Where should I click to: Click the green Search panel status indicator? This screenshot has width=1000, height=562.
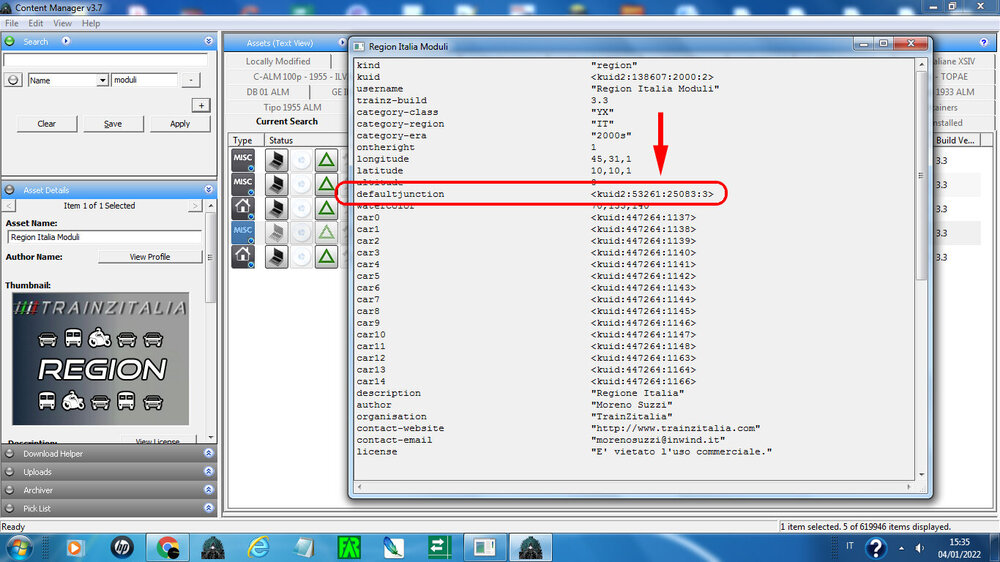tap(10, 41)
